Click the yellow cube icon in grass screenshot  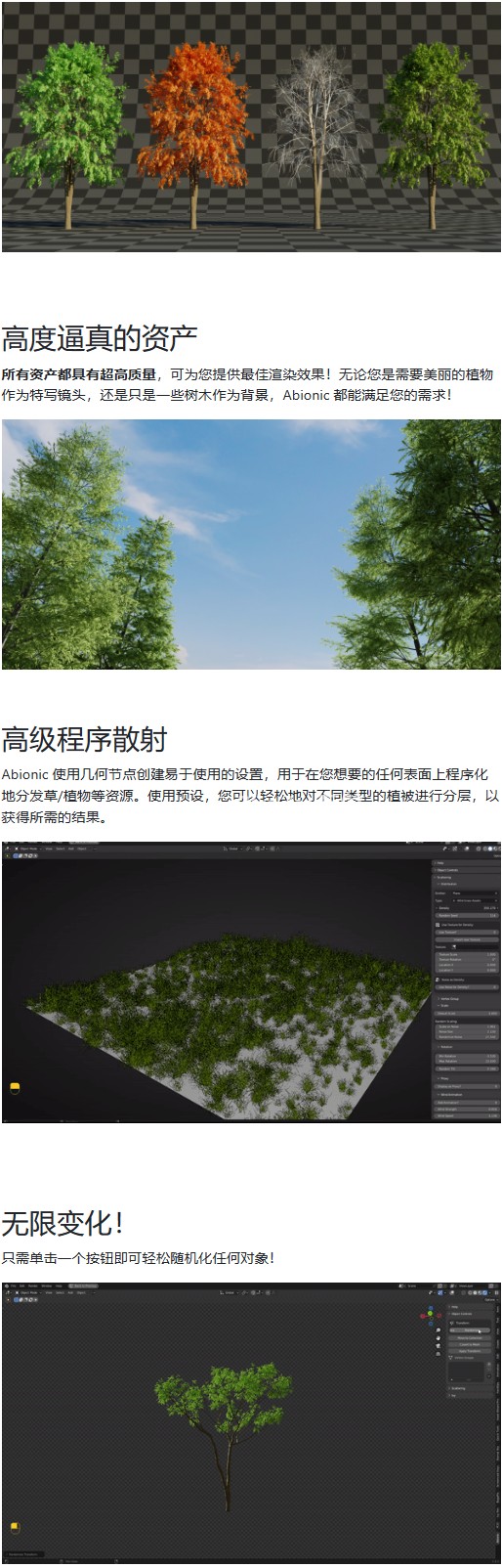pos(15,1087)
